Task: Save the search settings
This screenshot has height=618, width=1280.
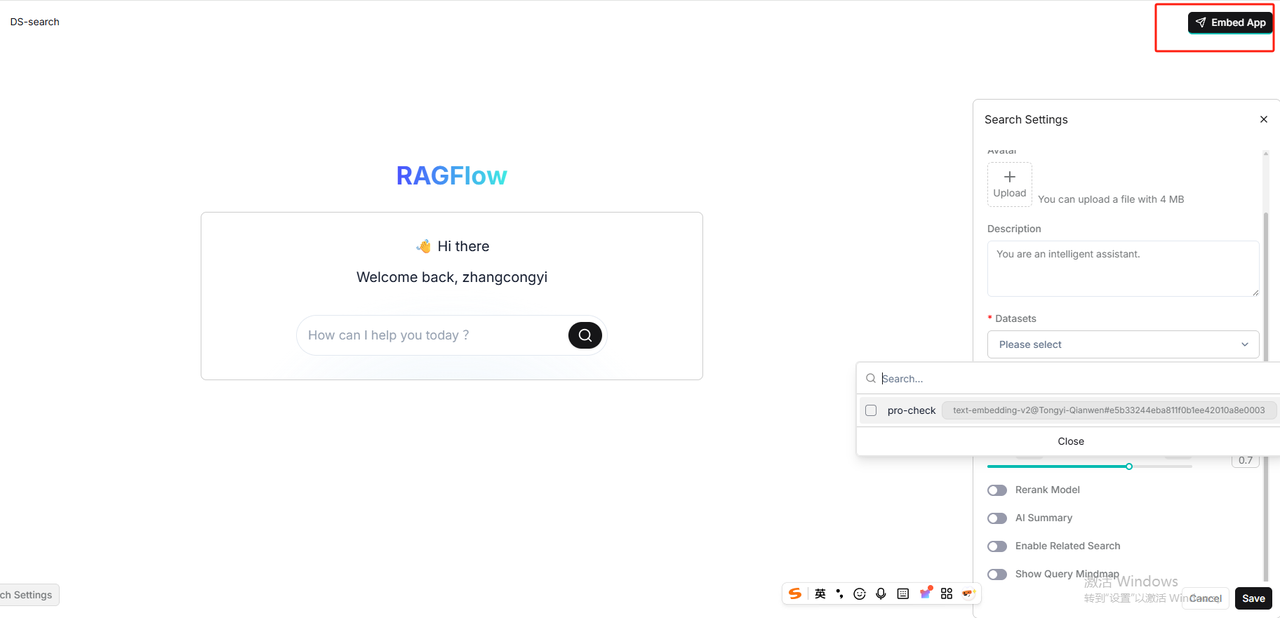Action: pyautogui.click(x=1254, y=598)
